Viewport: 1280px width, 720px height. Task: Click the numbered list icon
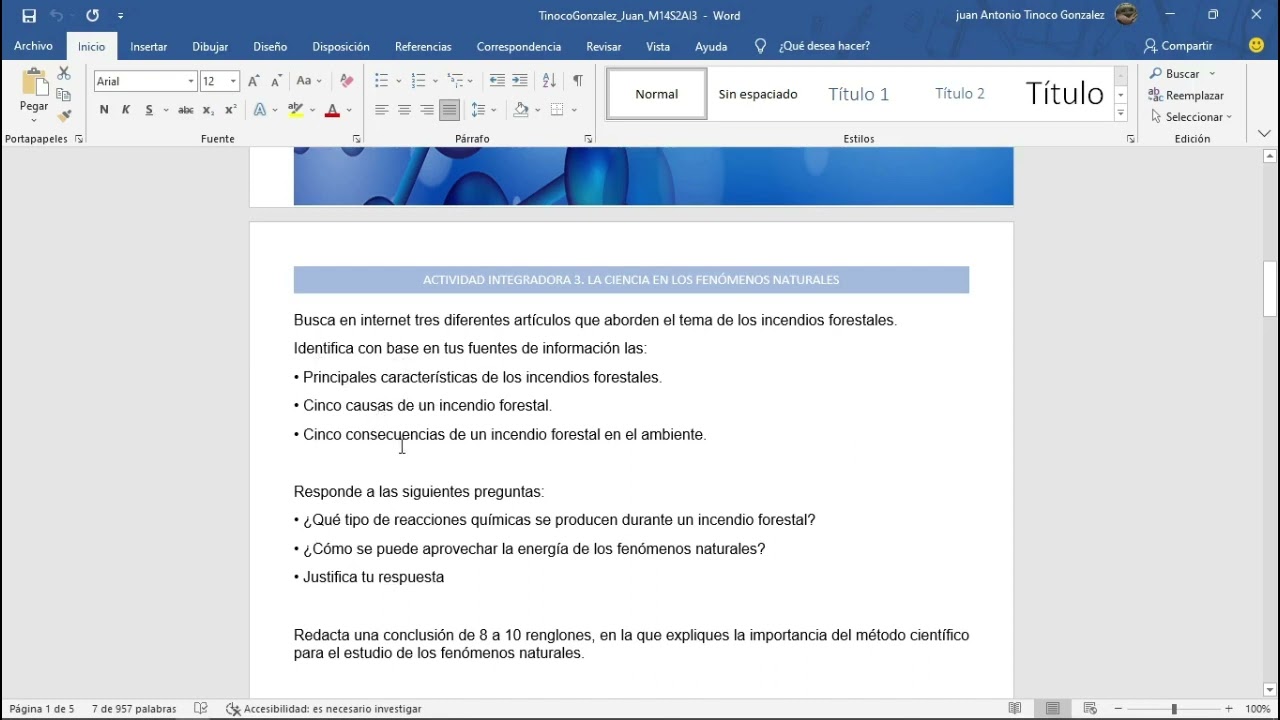[418, 81]
